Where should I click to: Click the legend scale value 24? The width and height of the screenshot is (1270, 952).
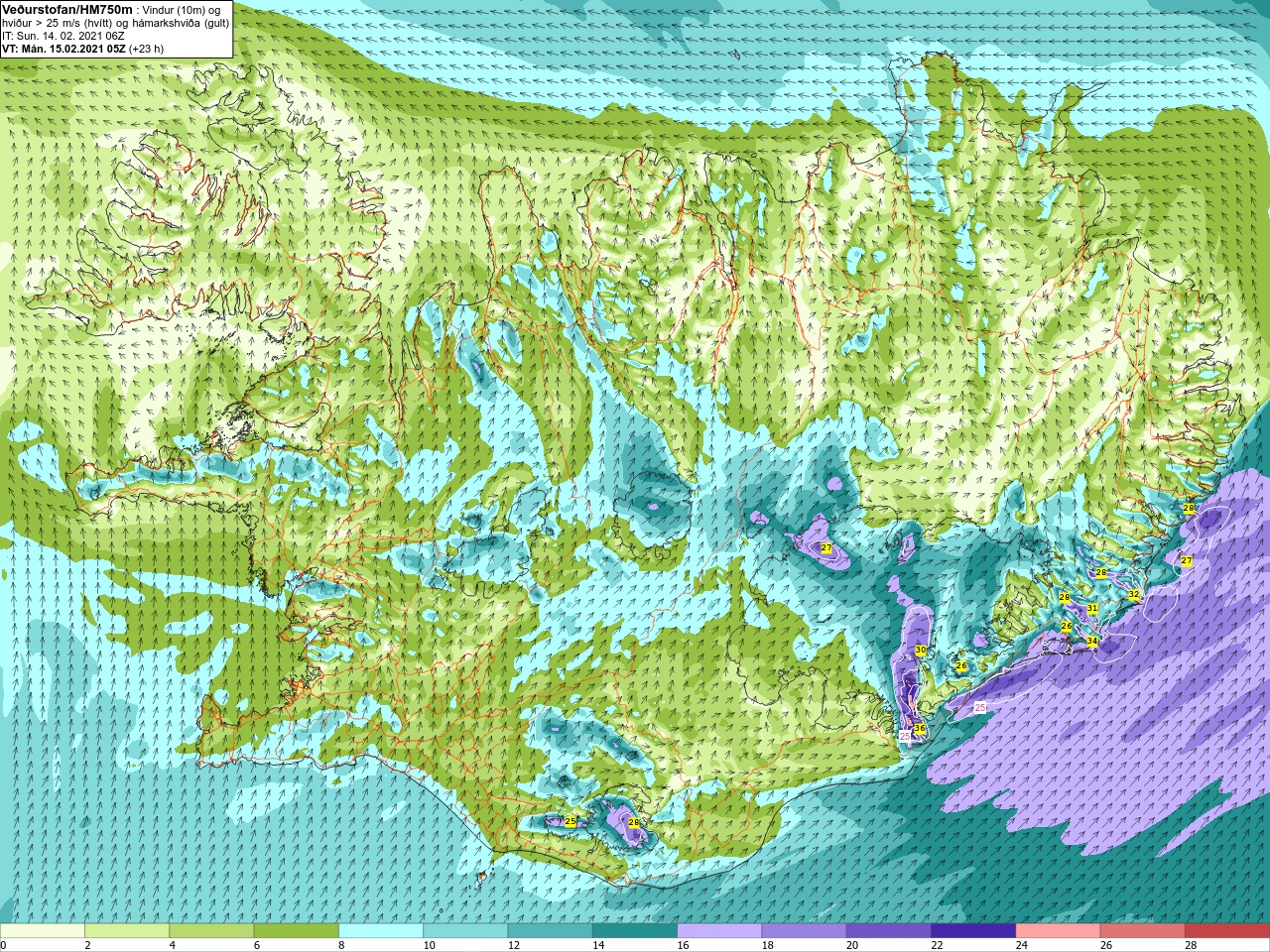(x=1022, y=945)
